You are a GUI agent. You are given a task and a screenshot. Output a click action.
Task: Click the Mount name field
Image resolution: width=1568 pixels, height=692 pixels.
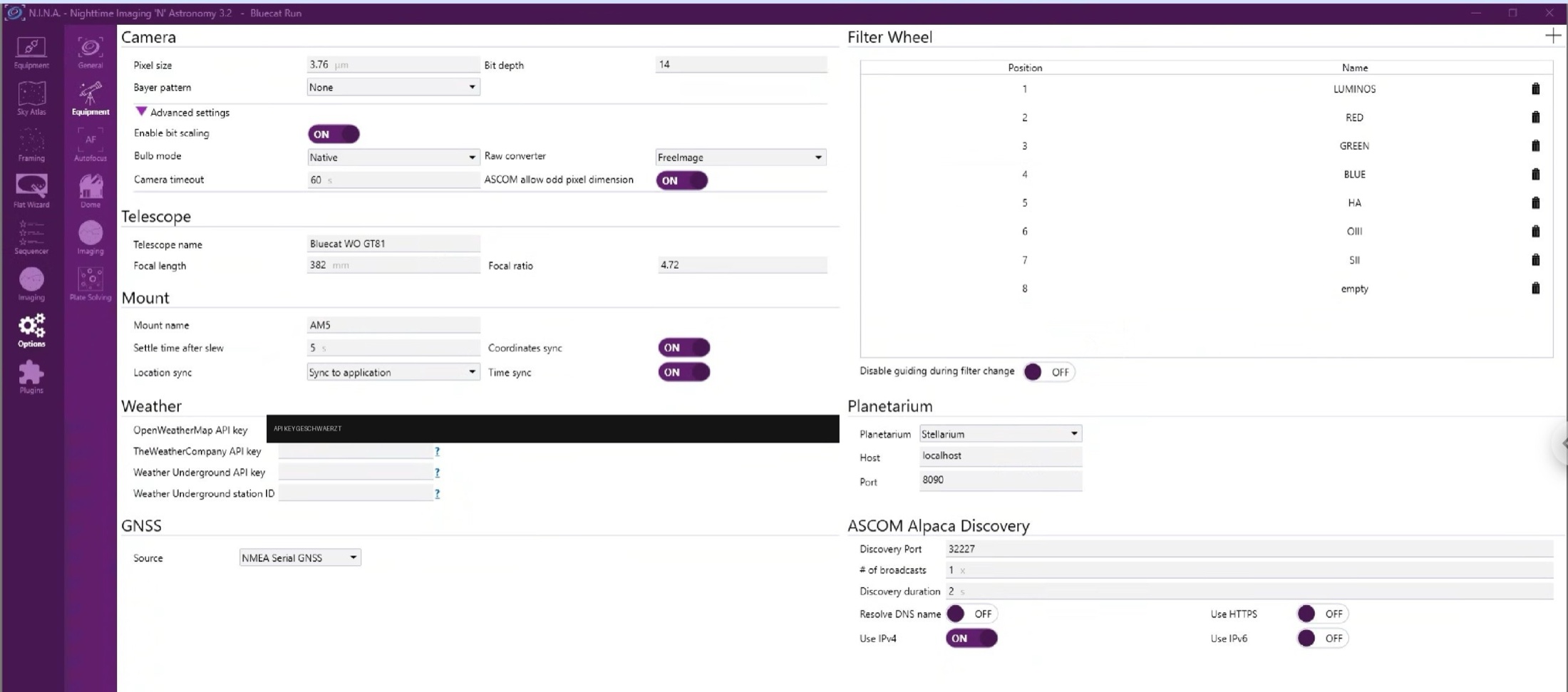(393, 325)
